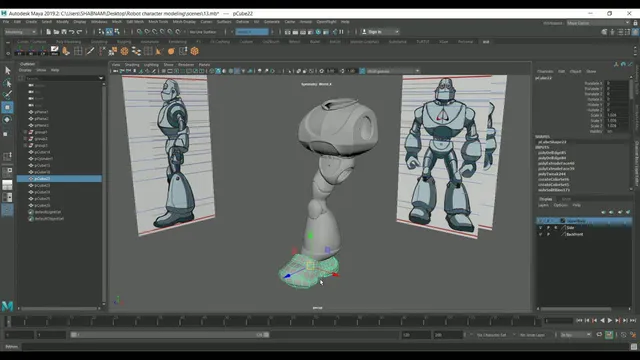Activate the Lasso select tool
Image resolution: width=640 pixels, height=360 pixels.
[7, 83]
